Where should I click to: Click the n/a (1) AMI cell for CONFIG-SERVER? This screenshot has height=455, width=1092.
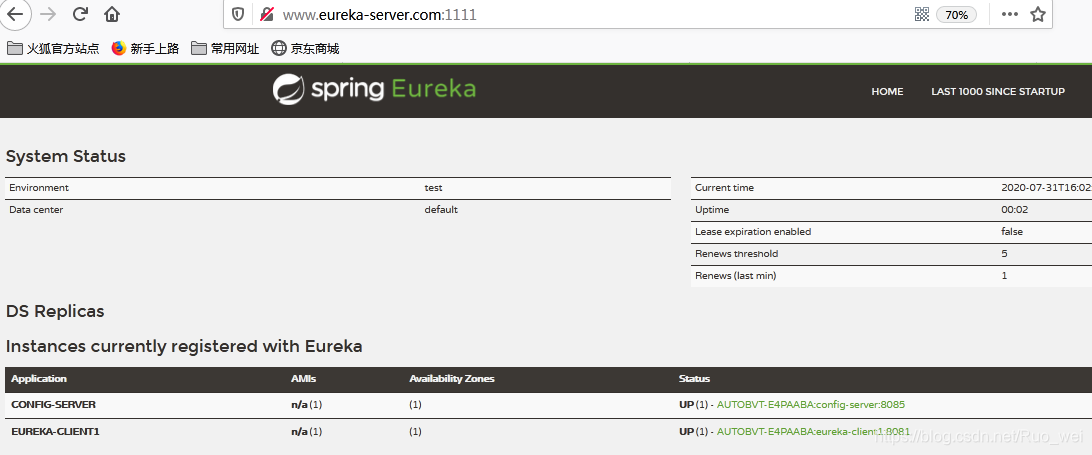[306, 404]
